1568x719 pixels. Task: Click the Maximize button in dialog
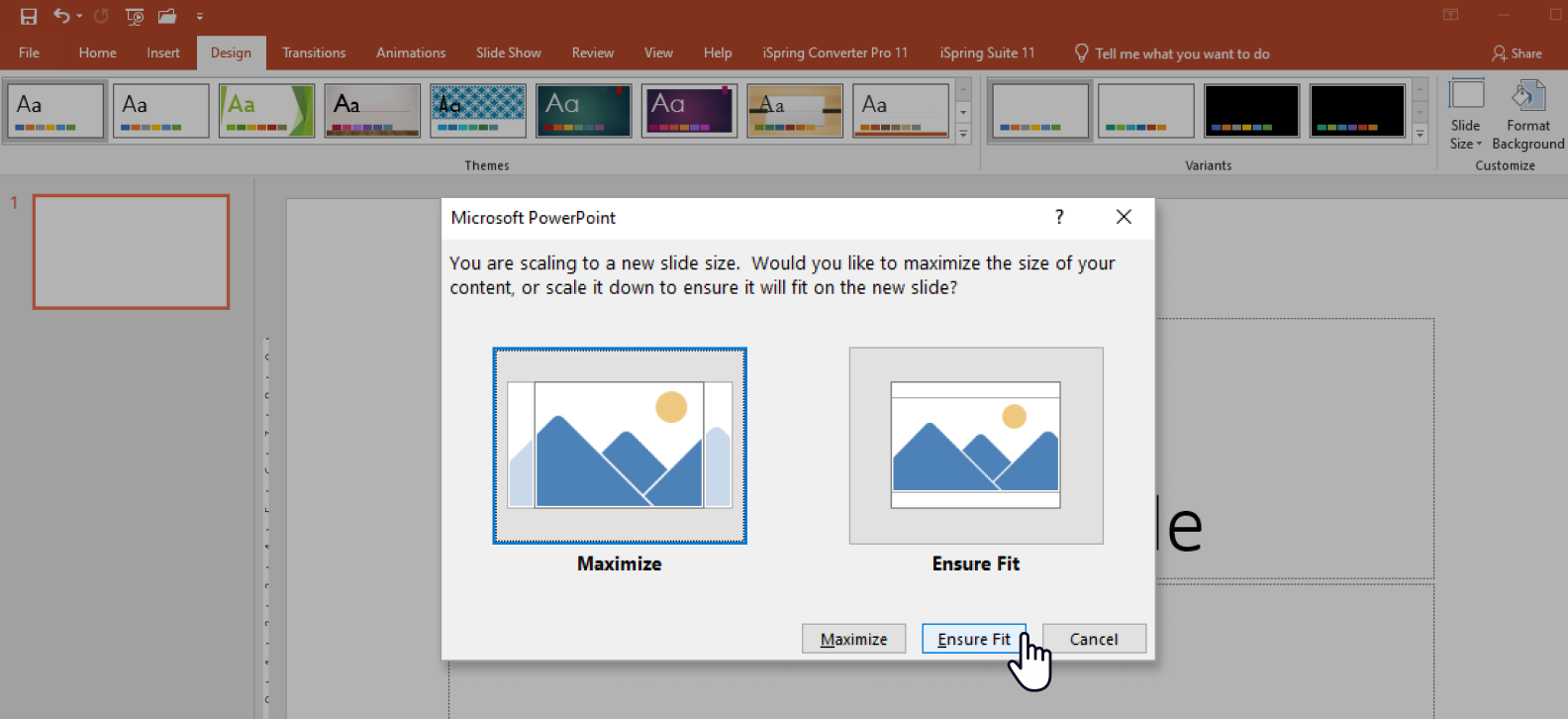coord(854,639)
